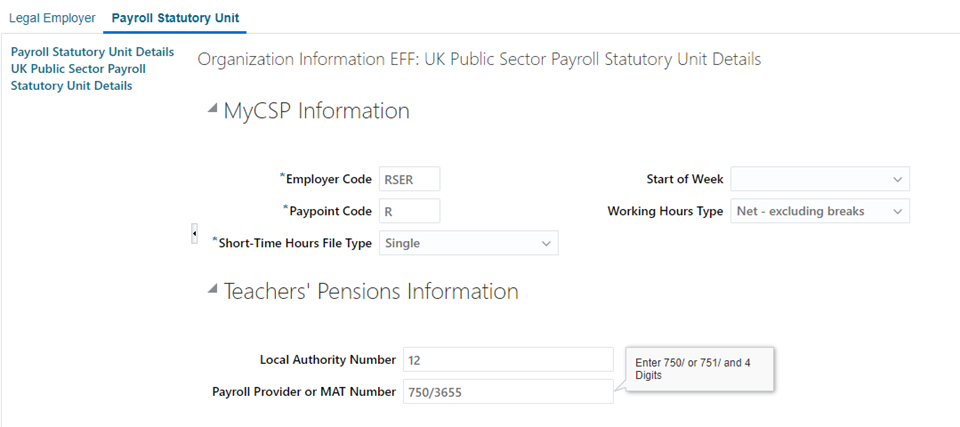
Task: Open the Start of Week dropdown
Action: (x=820, y=179)
